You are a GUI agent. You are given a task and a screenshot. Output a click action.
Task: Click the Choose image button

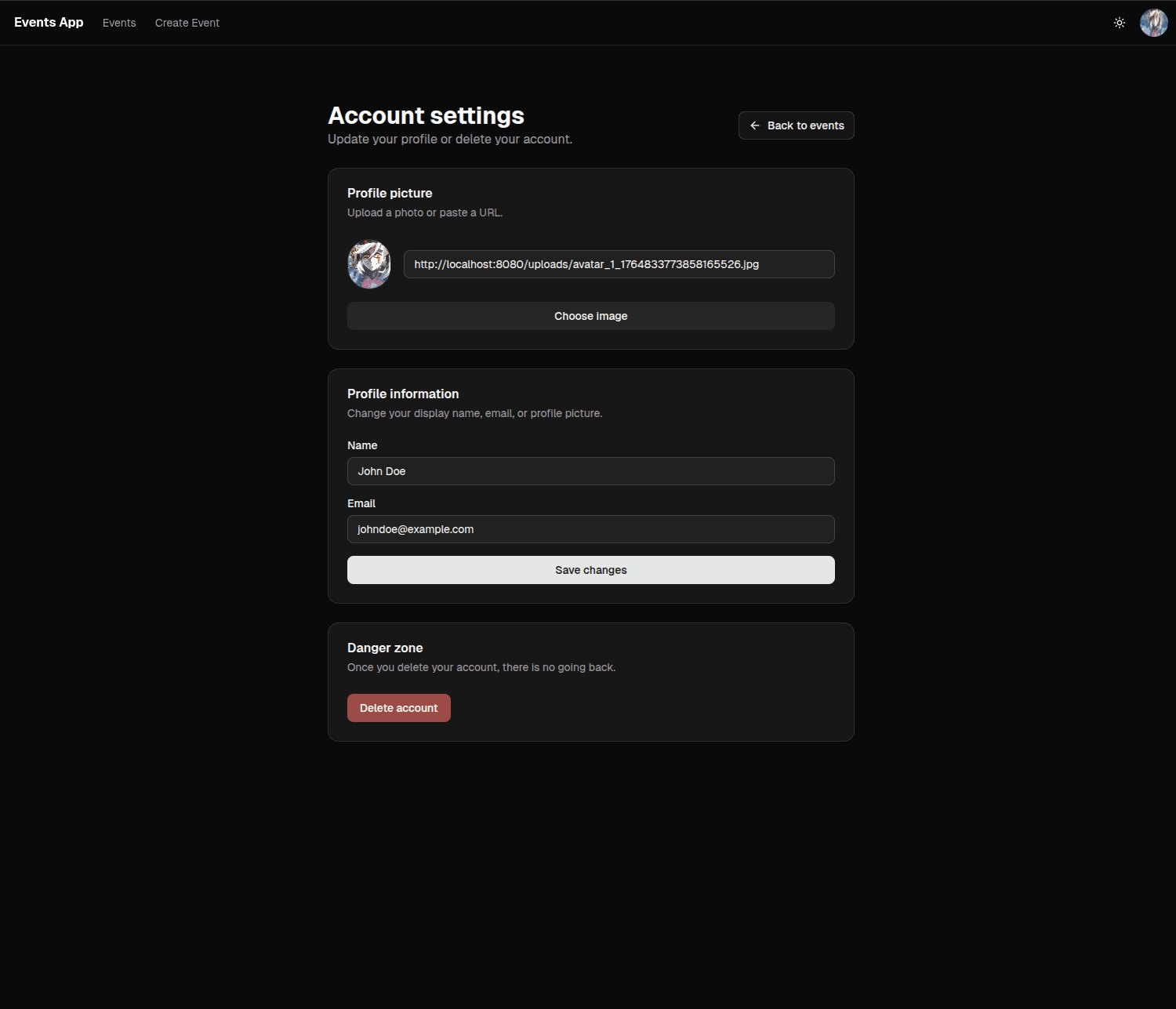(590, 316)
